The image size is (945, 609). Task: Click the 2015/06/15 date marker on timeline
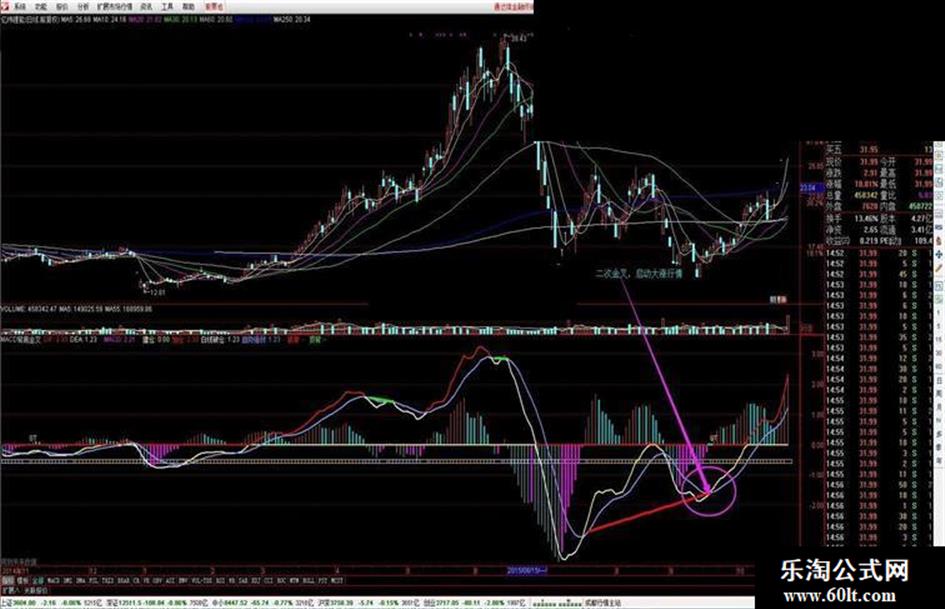tap(527, 570)
